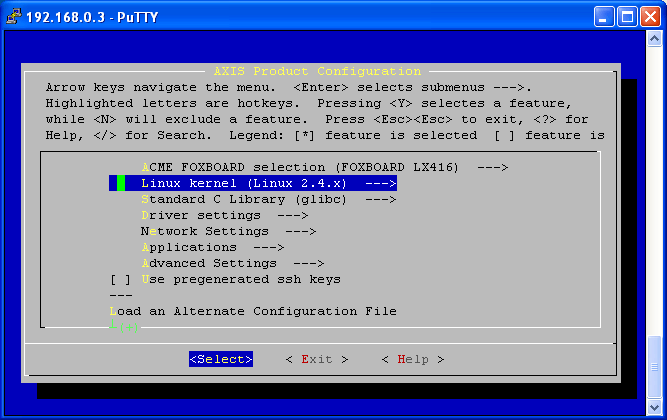Open Standard C Library submenu
This screenshot has width=667, height=420.
pyautogui.click(x=268, y=199)
